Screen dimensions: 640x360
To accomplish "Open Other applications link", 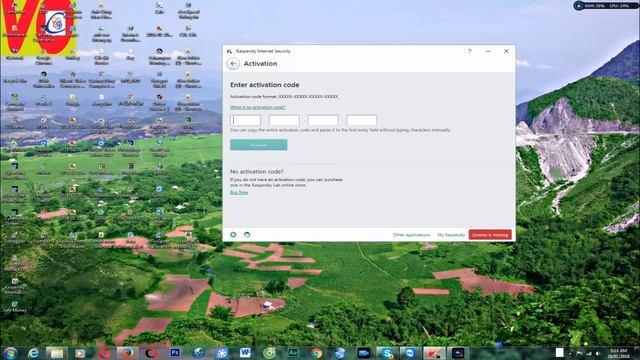I will click(411, 235).
